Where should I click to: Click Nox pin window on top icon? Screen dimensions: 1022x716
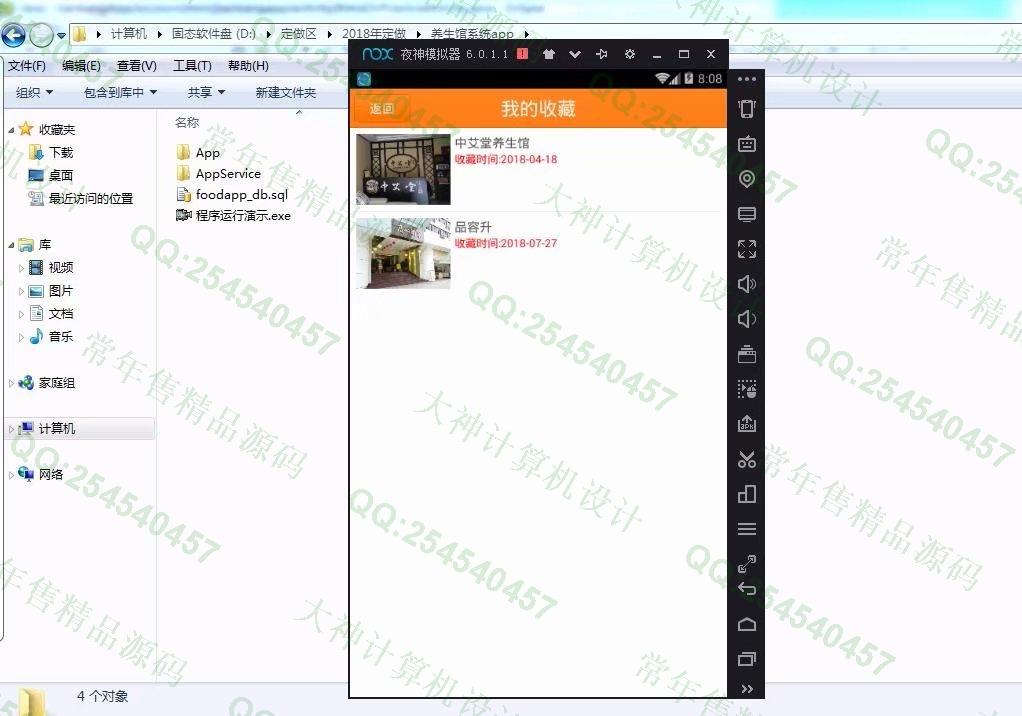click(x=602, y=54)
